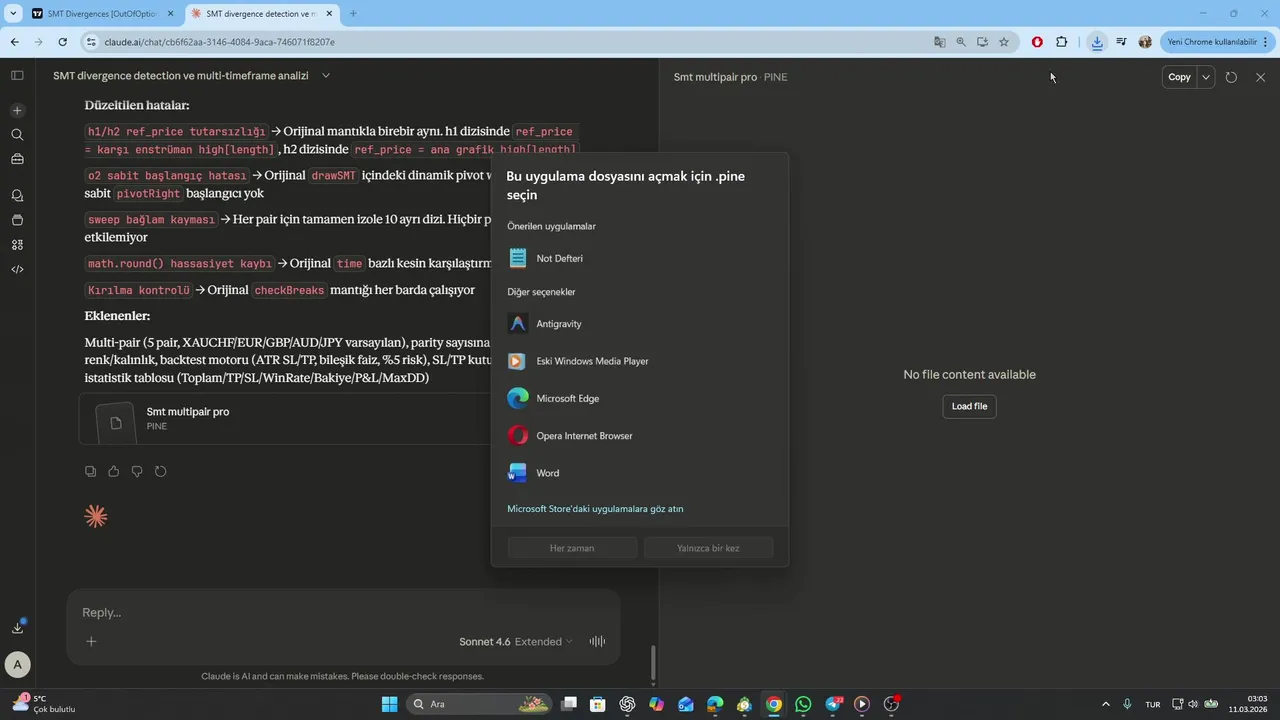The width and height of the screenshot is (1280, 720).
Task: Start a new chat with plus icon
Action: tap(17, 110)
